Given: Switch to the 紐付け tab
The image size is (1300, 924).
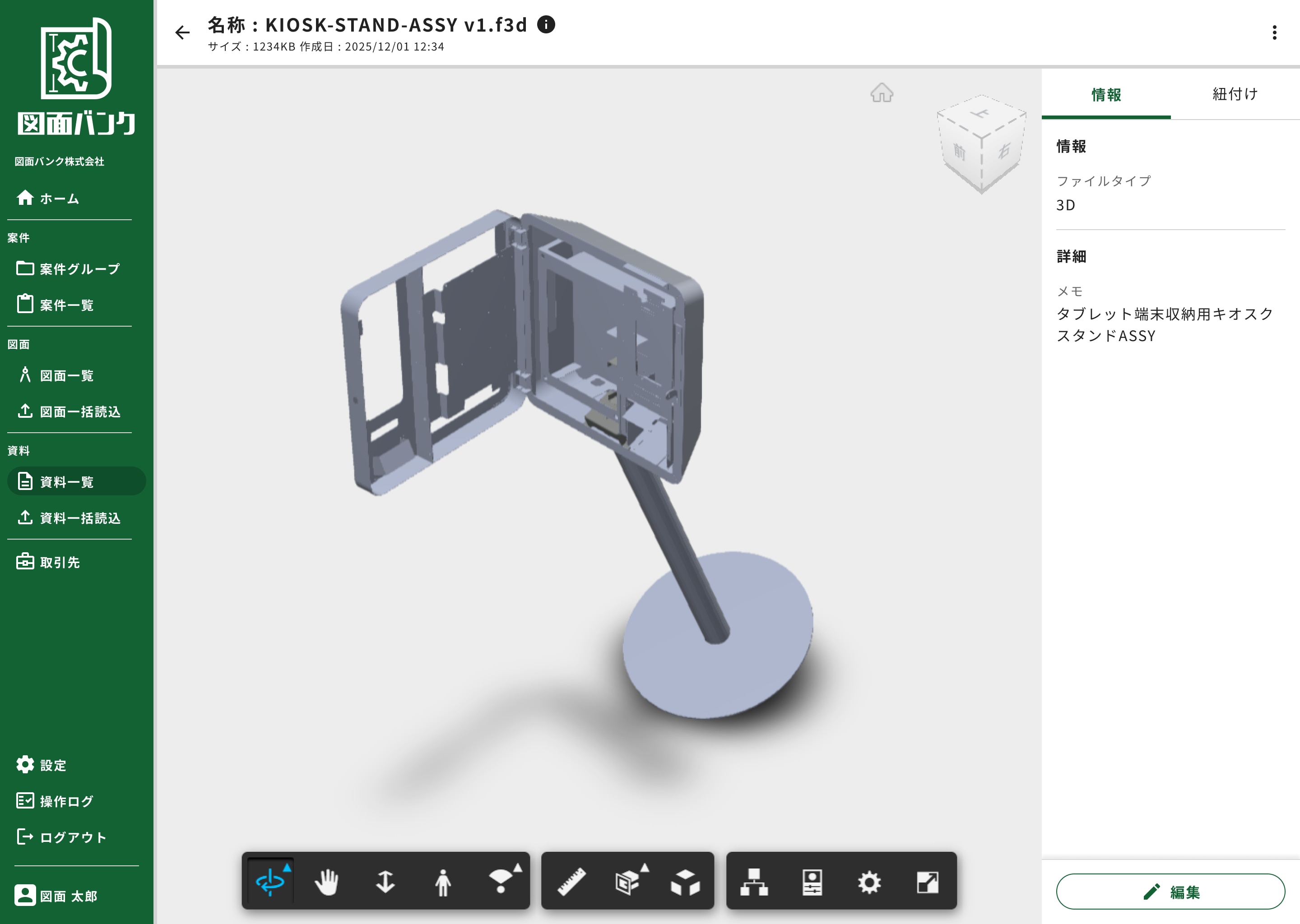Looking at the screenshot, I should 1235,94.
